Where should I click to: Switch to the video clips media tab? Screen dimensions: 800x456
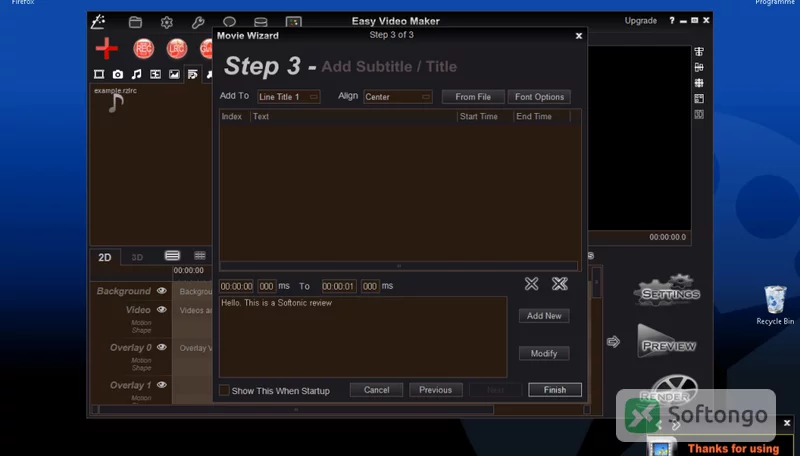(99, 74)
